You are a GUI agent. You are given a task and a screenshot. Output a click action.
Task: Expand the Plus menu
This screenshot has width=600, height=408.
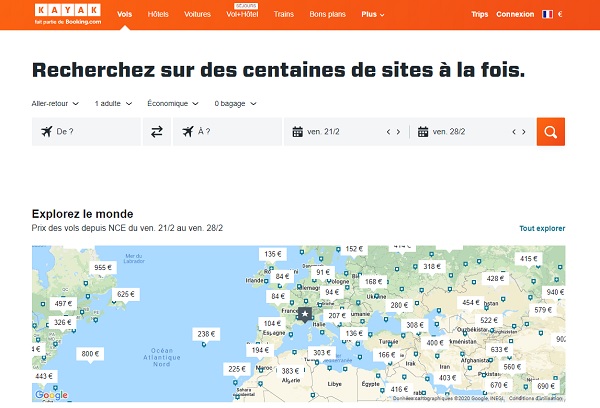click(373, 15)
